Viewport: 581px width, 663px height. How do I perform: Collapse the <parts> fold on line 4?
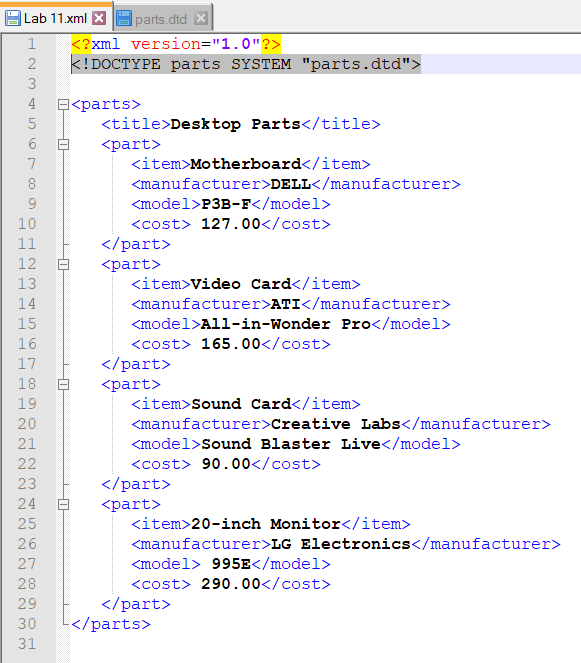click(63, 104)
